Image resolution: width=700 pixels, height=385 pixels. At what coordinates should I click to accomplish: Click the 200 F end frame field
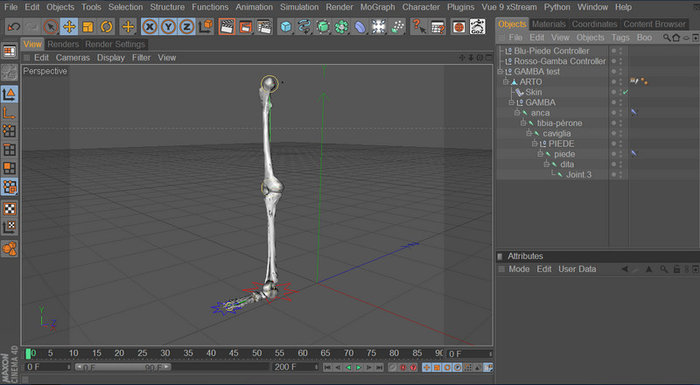[x=295, y=367]
